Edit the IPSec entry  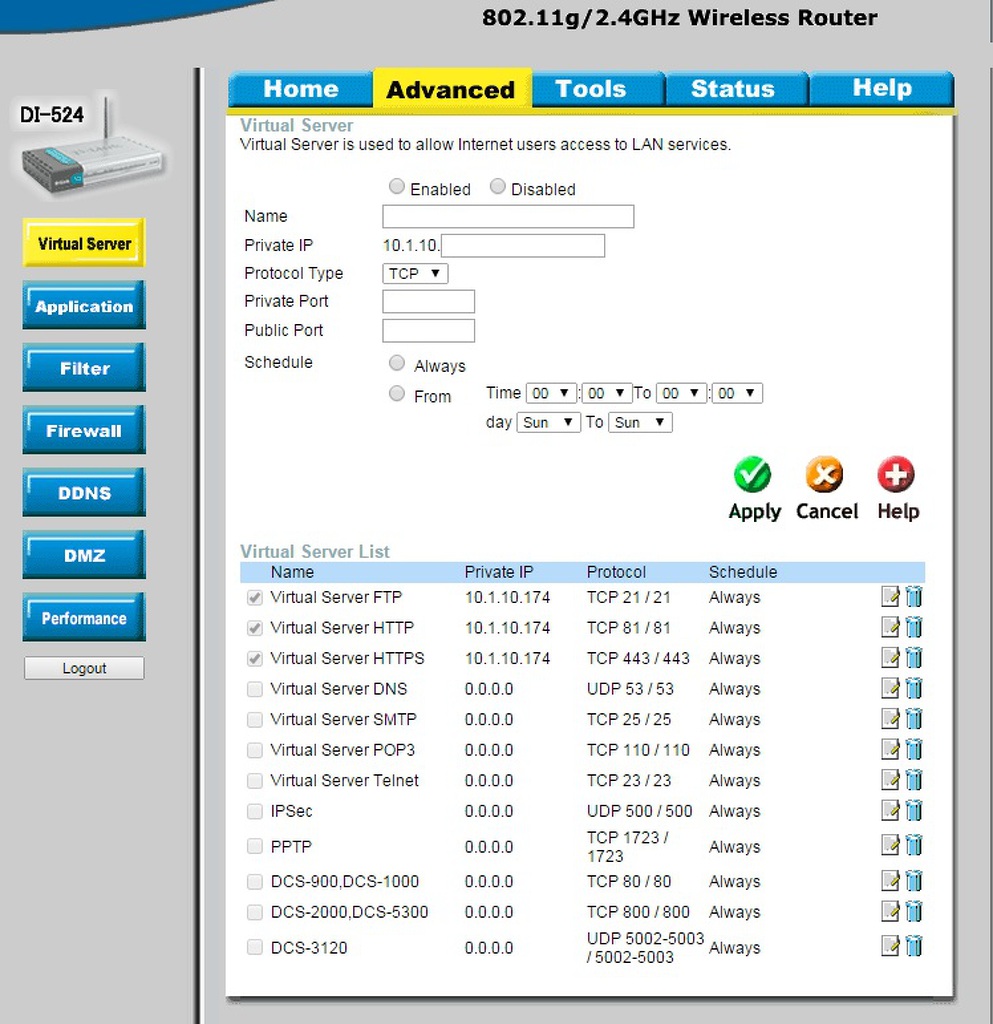[x=890, y=810]
